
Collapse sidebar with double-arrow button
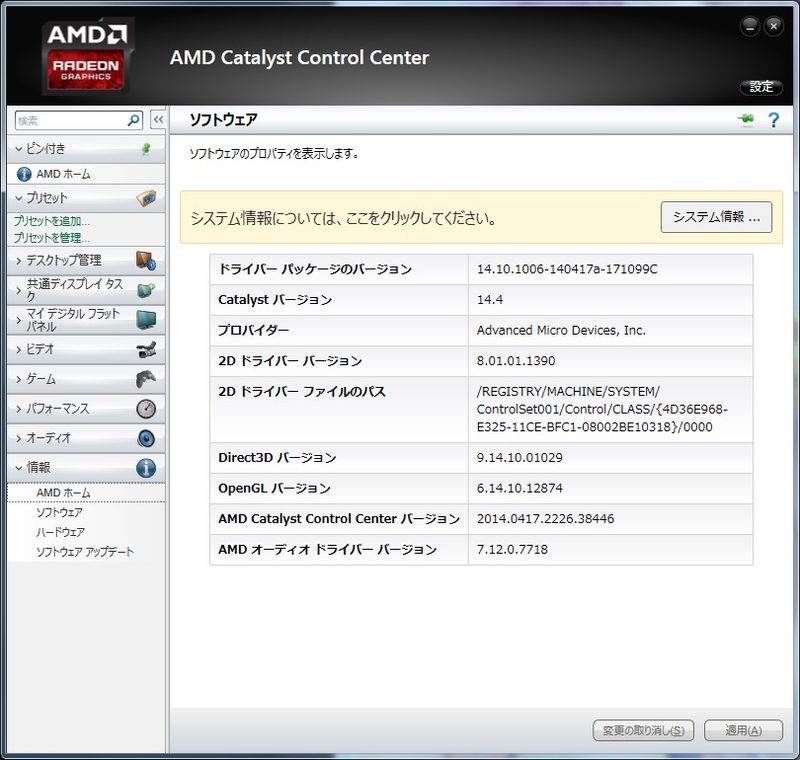click(x=158, y=120)
